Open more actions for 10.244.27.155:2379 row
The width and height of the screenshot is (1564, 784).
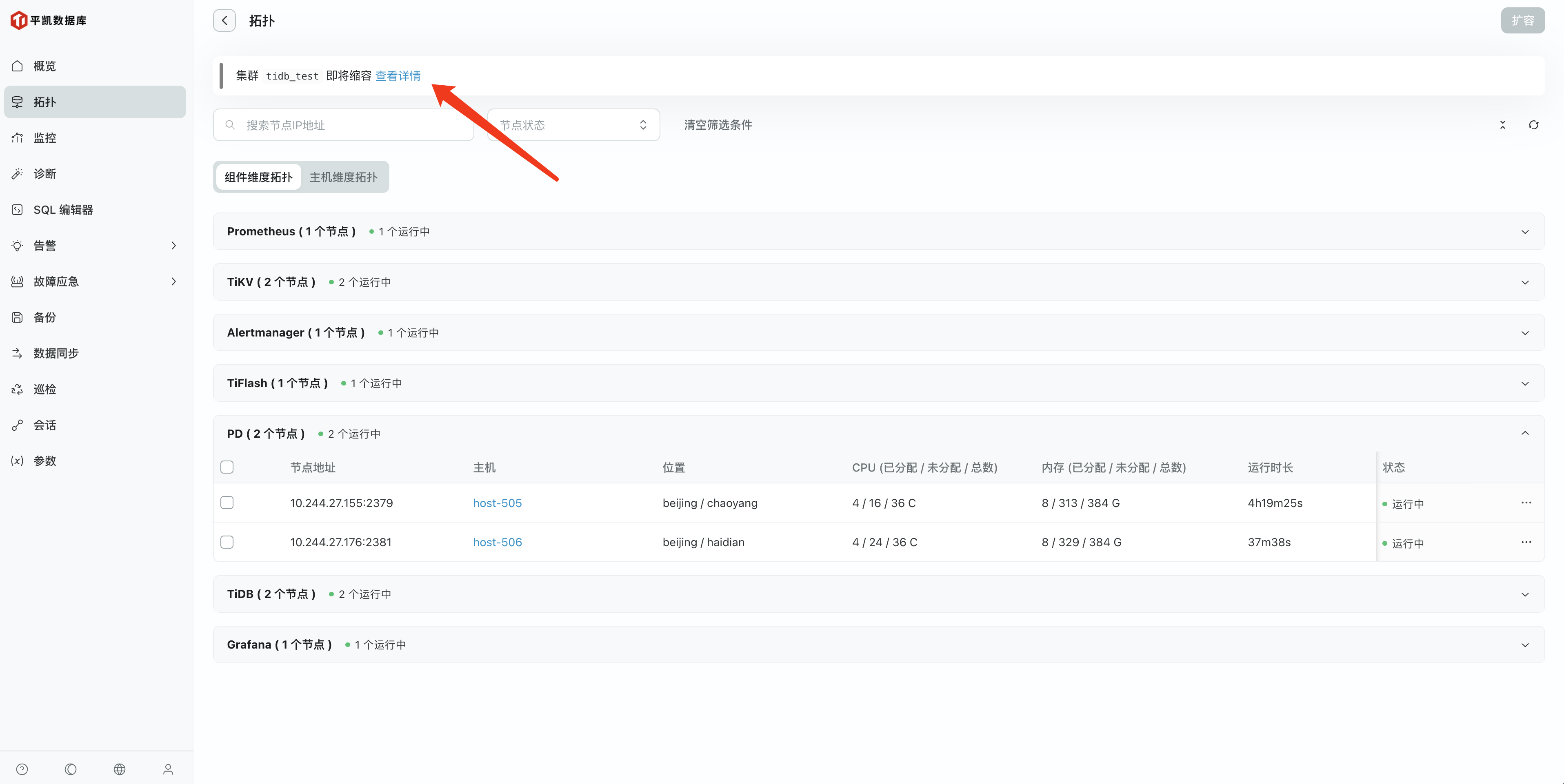click(1526, 503)
